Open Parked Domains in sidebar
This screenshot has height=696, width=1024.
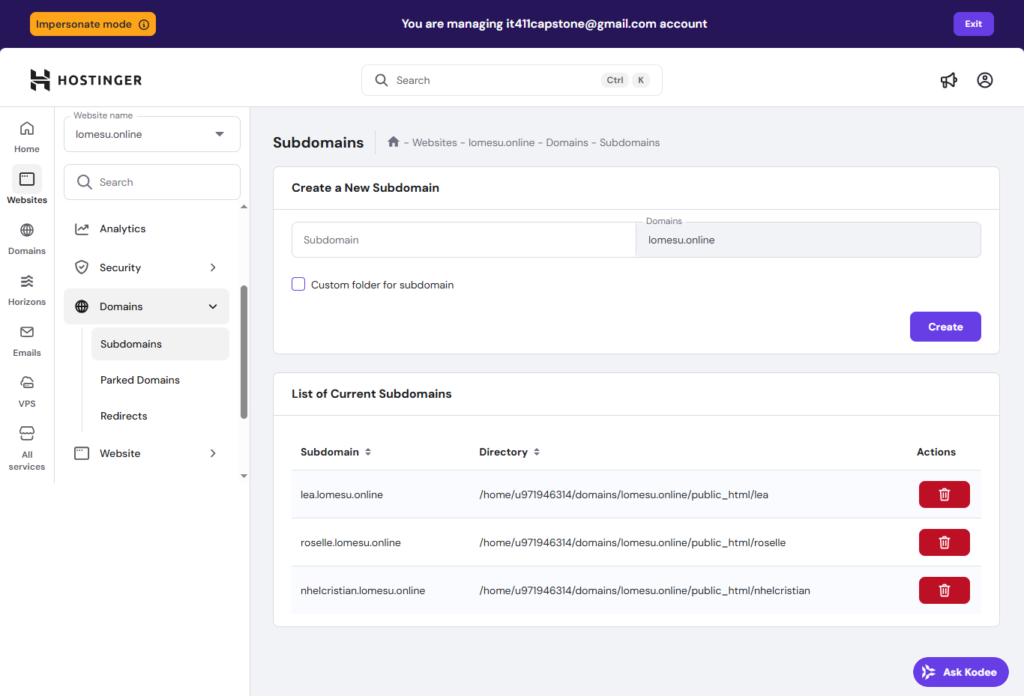(140, 380)
